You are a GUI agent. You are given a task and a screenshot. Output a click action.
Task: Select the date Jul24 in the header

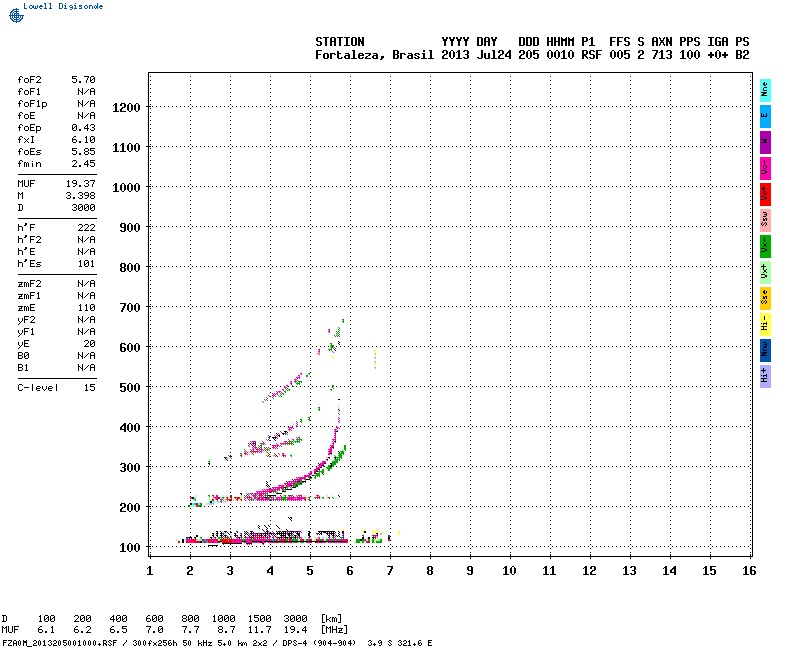tap(494, 55)
